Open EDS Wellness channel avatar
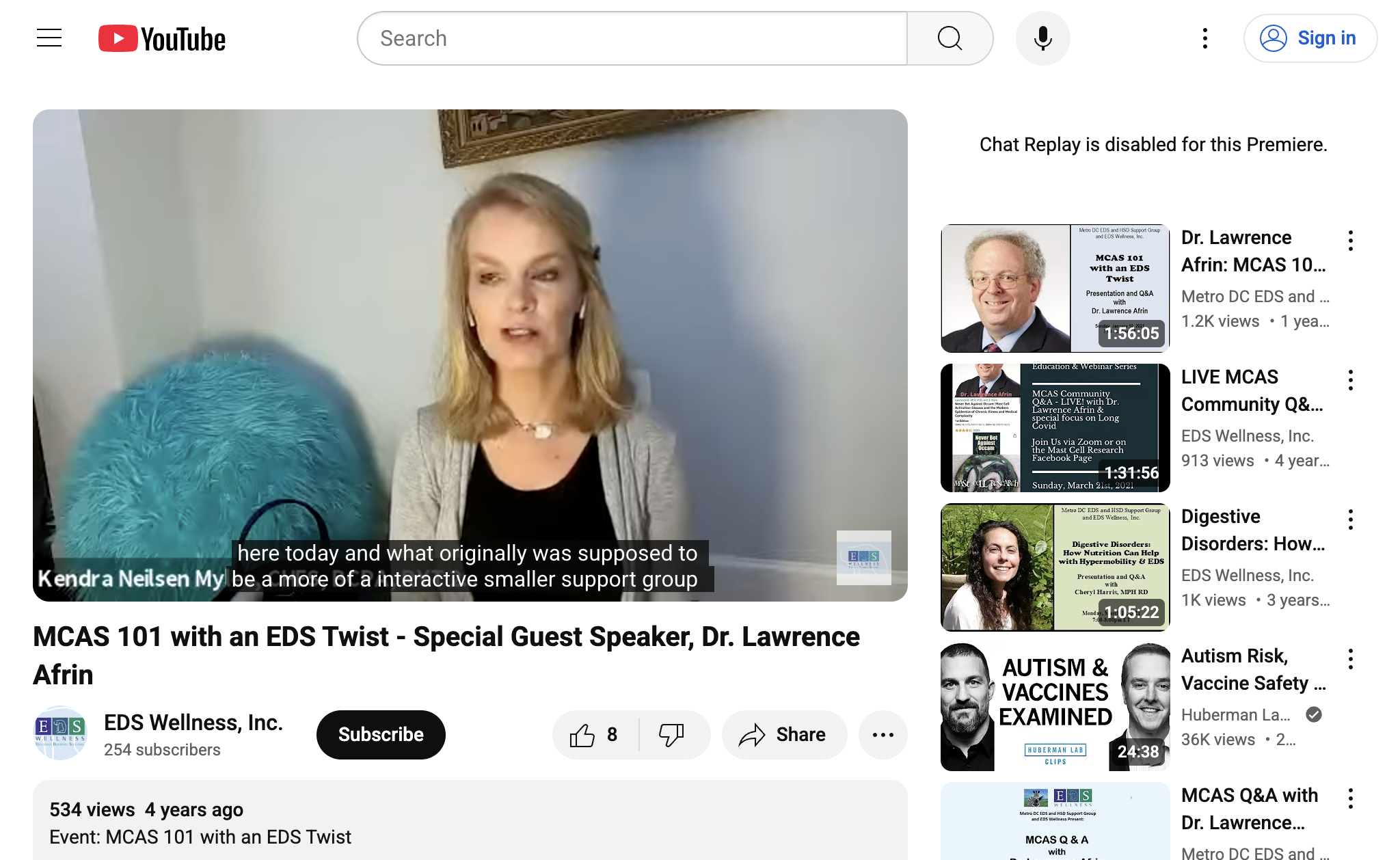The image size is (1400, 860). (60, 734)
